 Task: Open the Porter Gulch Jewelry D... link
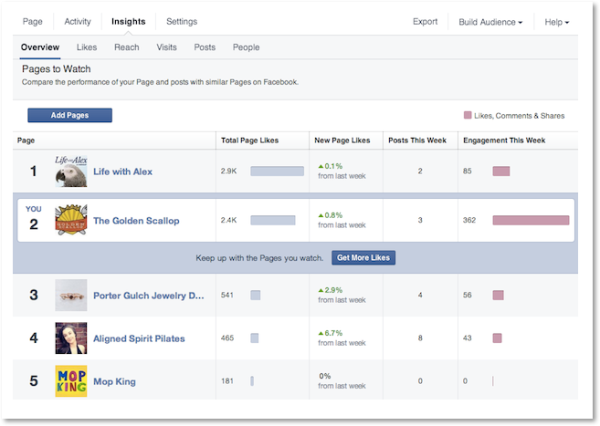tap(148, 295)
